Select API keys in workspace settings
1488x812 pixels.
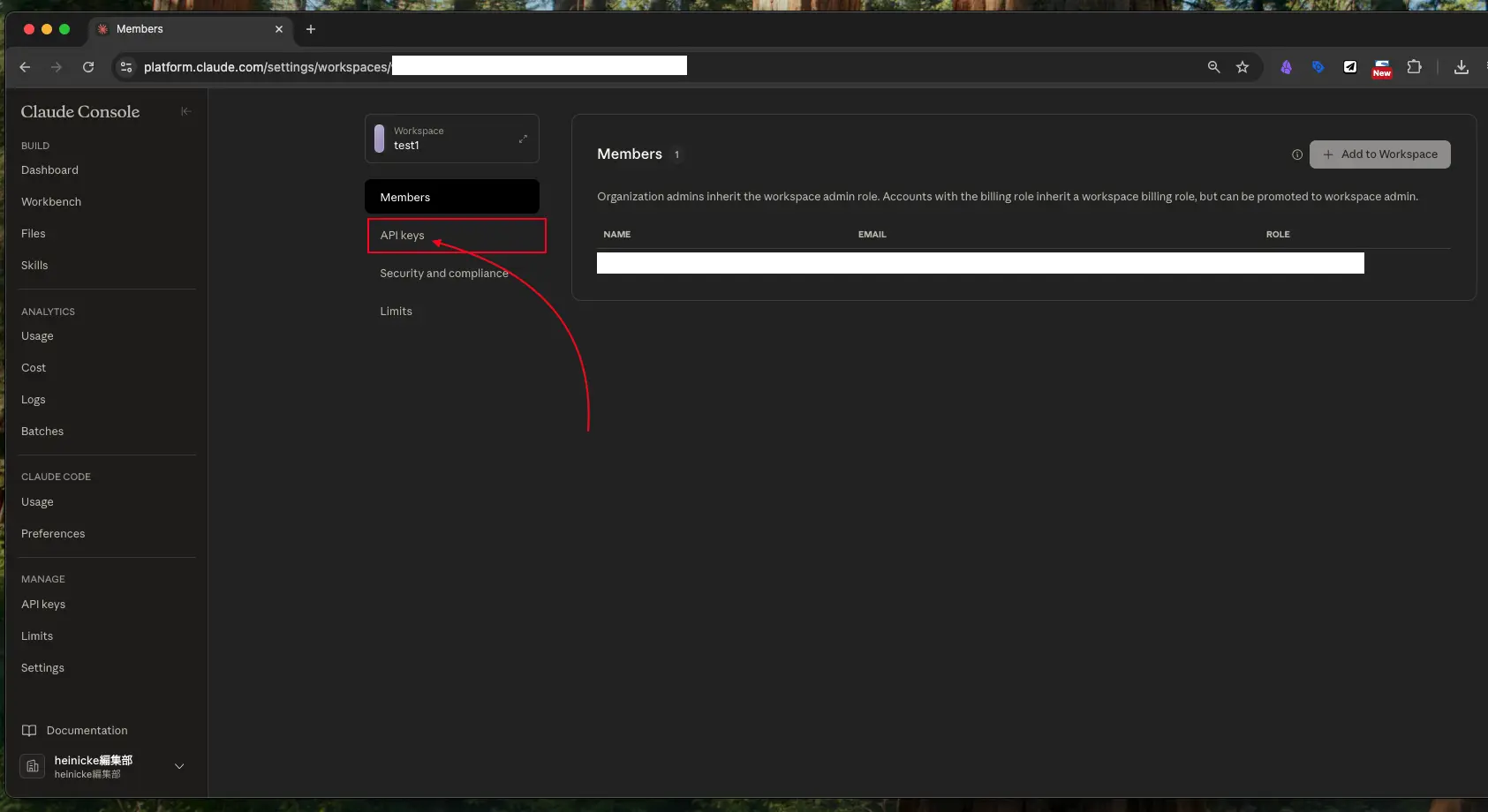coord(403,236)
